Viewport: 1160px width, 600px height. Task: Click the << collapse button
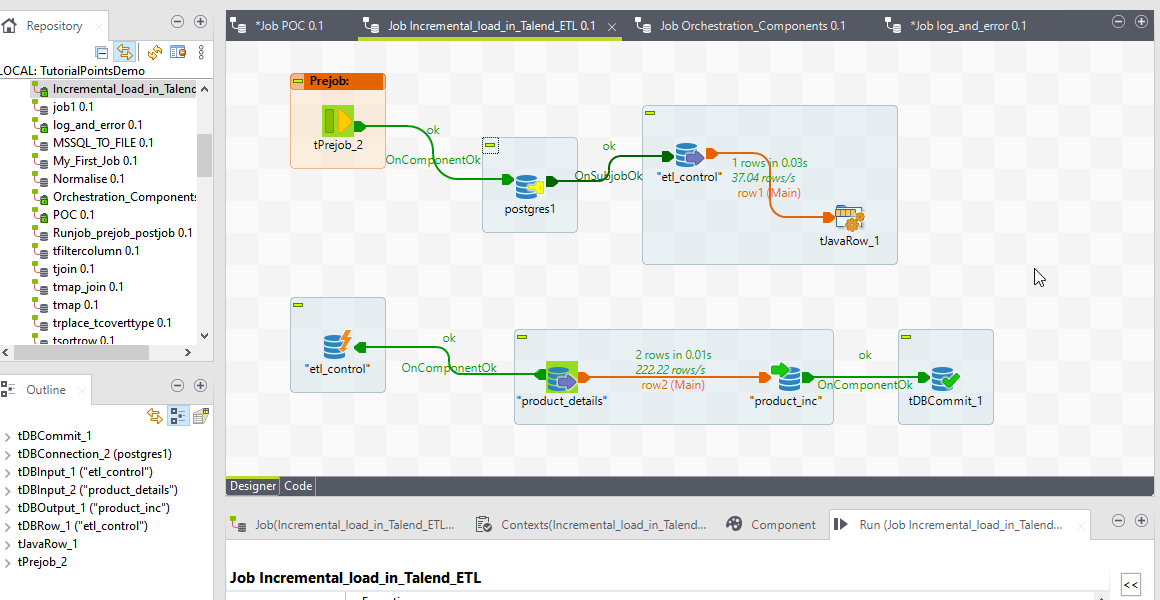[1131, 585]
